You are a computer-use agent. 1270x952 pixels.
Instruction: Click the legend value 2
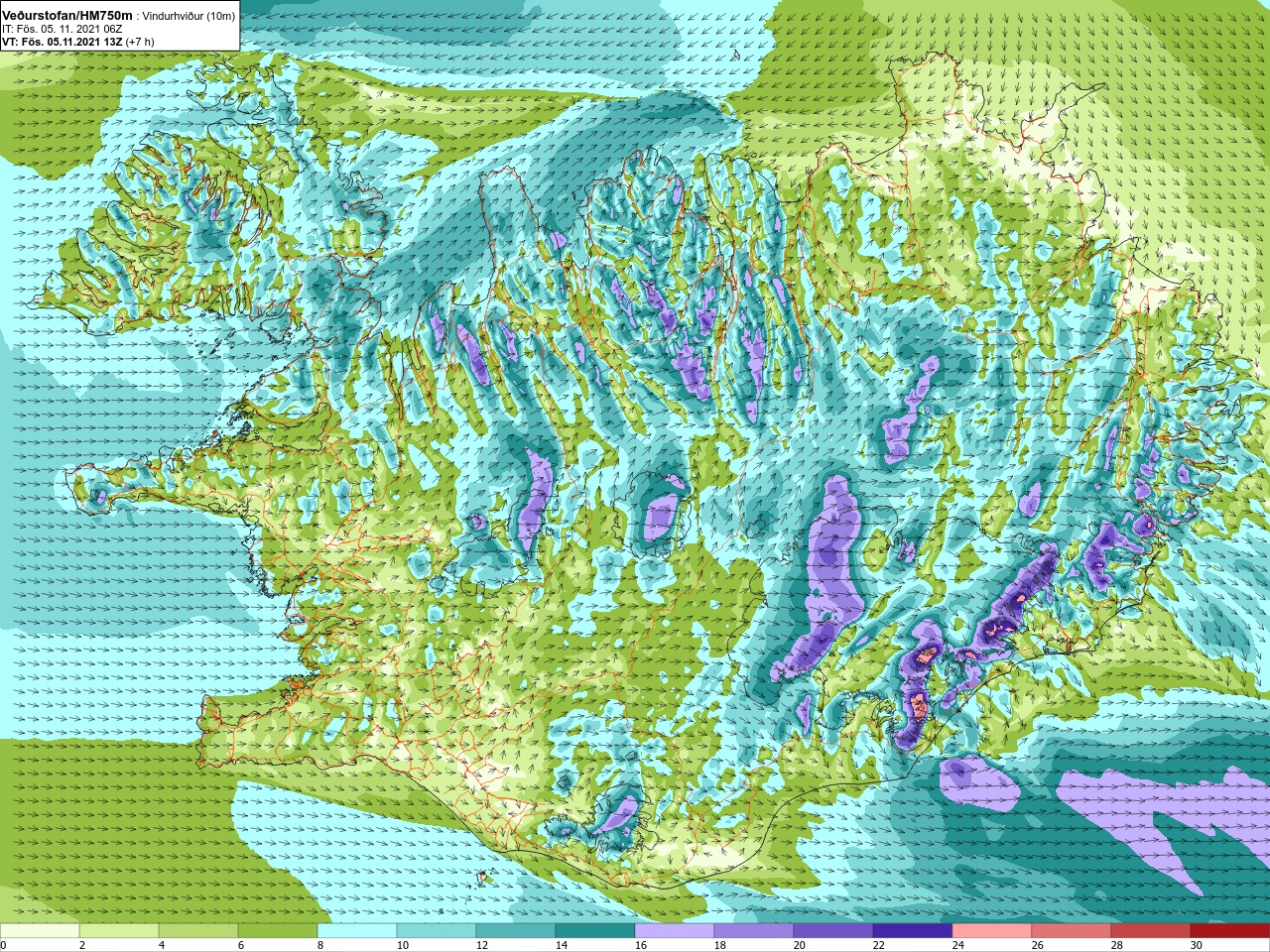pyautogui.click(x=82, y=945)
